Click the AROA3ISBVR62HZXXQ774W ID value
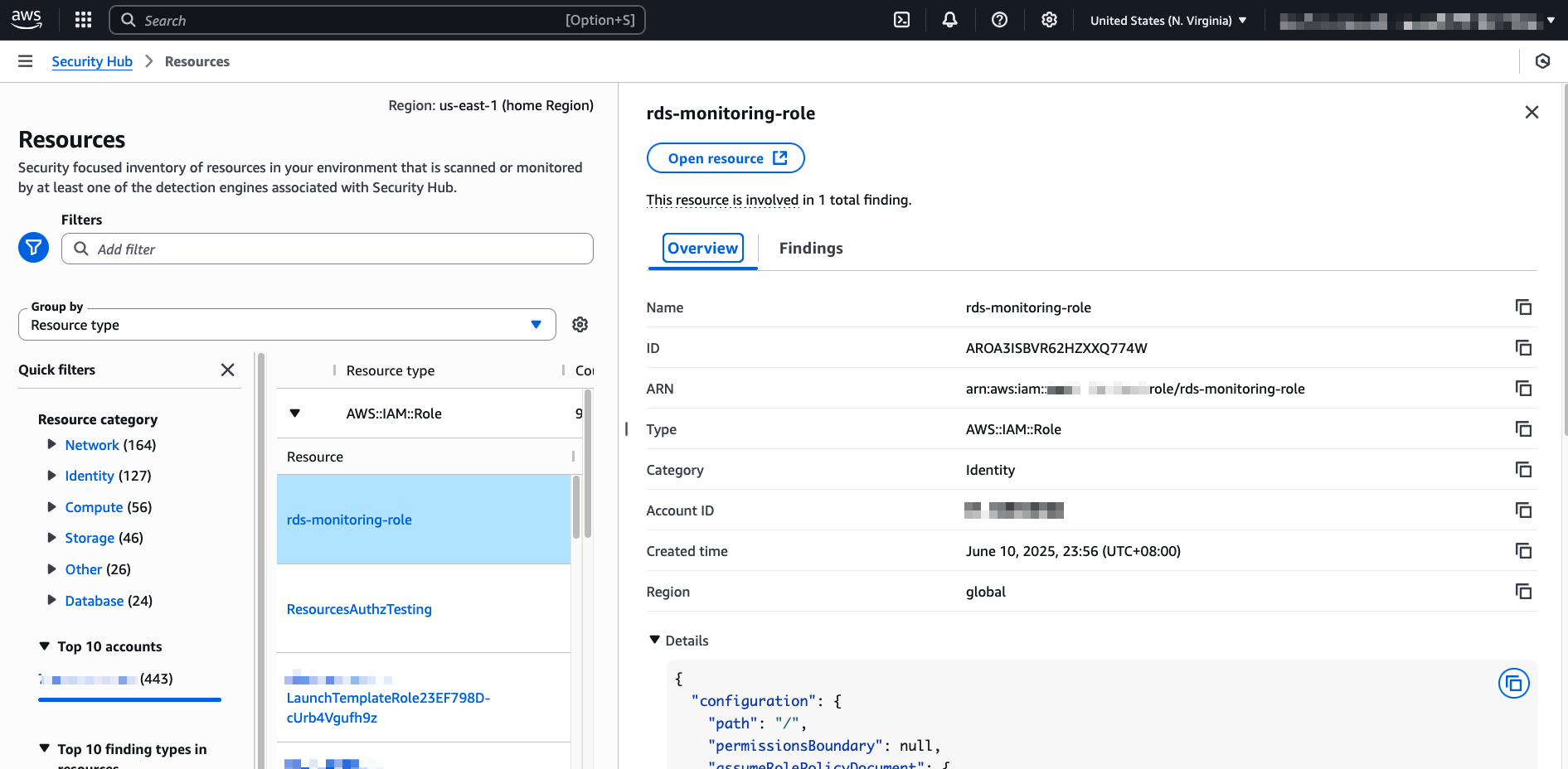Viewport: 1568px width, 769px height. [x=1056, y=348]
